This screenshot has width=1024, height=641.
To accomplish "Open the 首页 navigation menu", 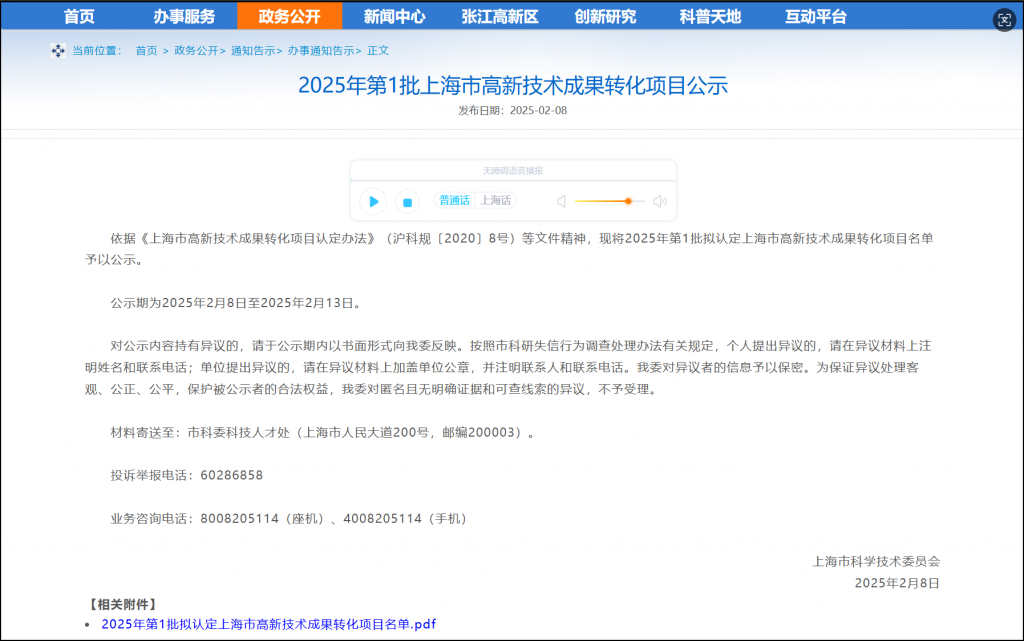I will coord(79,16).
